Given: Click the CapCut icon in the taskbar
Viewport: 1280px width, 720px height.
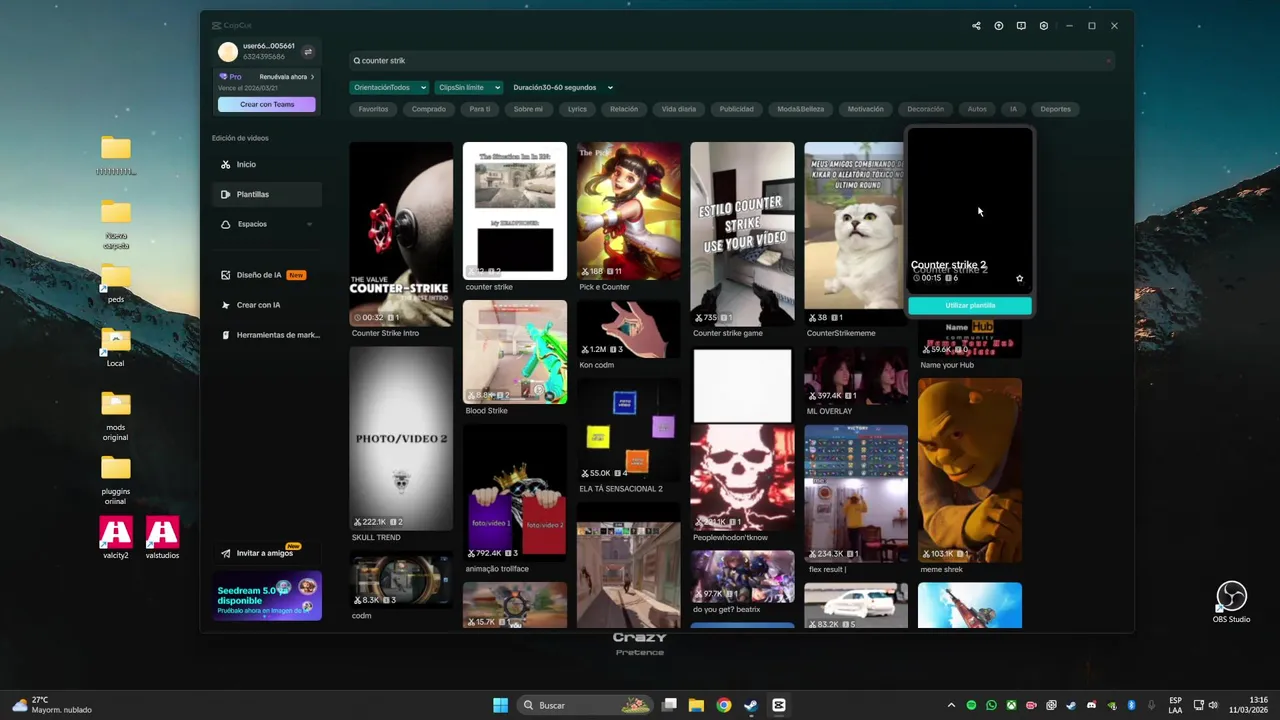Looking at the screenshot, I should click(x=778, y=705).
